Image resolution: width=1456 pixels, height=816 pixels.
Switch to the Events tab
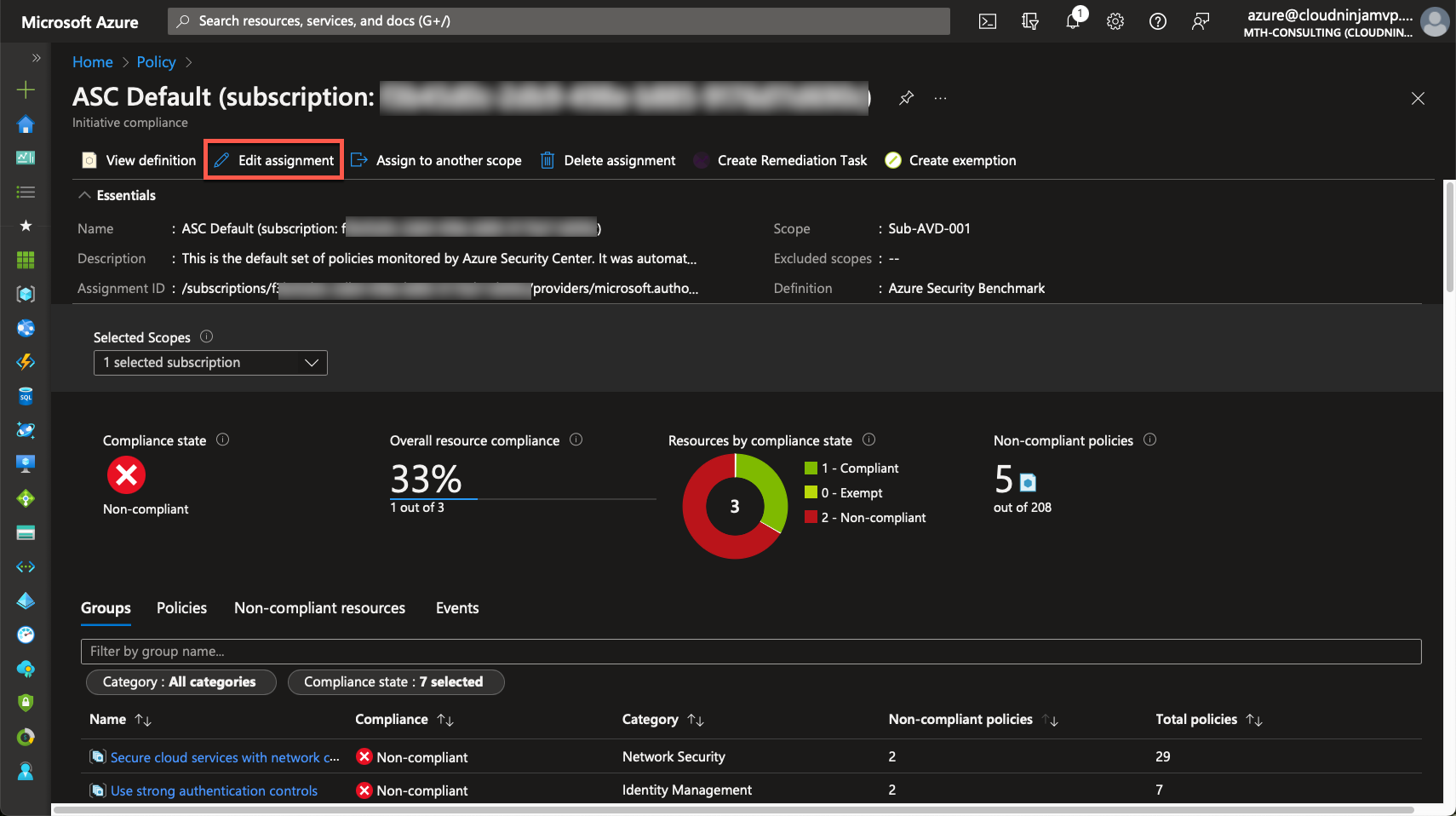(x=457, y=608)
